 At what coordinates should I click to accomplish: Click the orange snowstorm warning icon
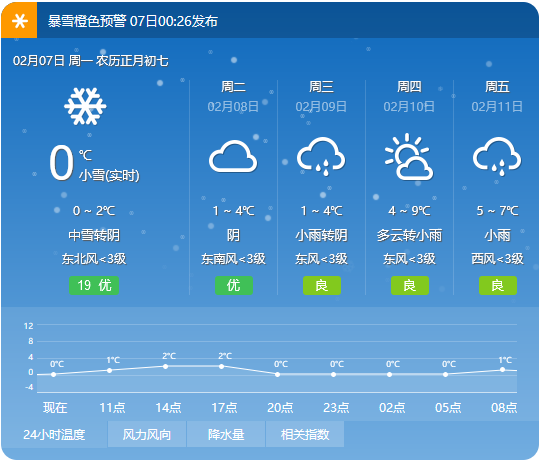19,21
